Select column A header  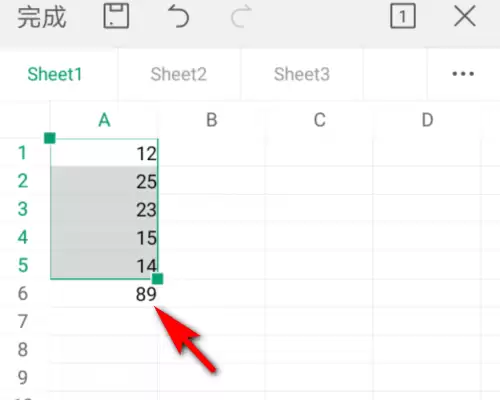coord(104,120)
